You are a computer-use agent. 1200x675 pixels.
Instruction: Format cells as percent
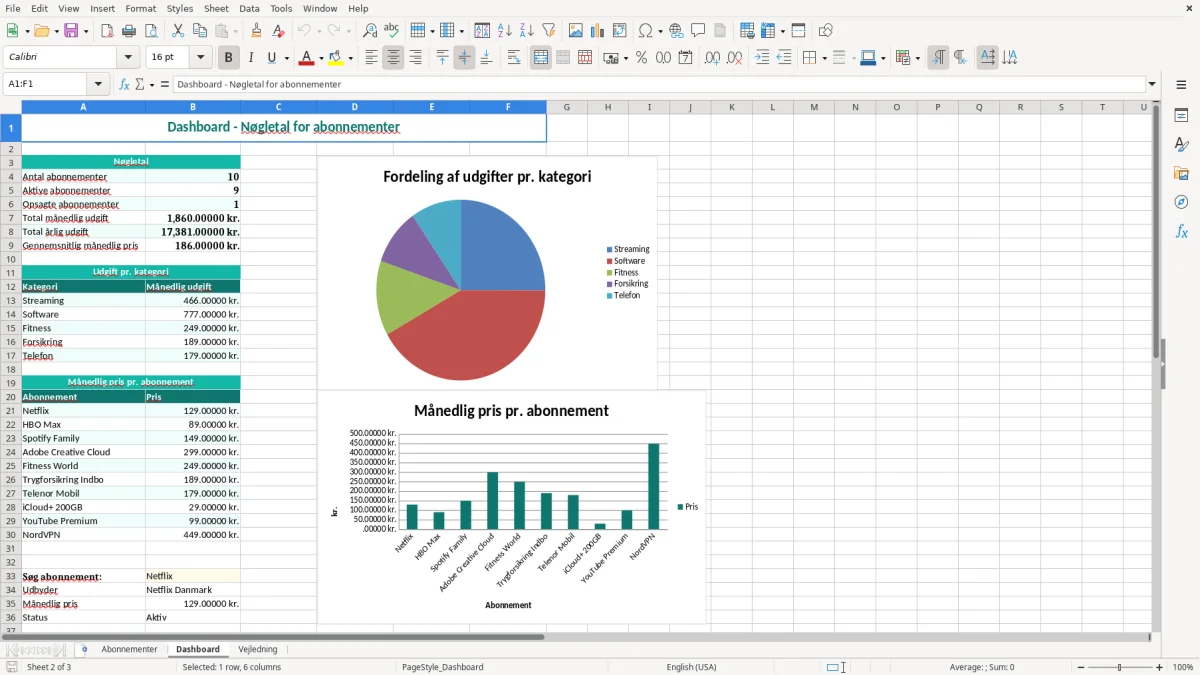click(641, 58)
